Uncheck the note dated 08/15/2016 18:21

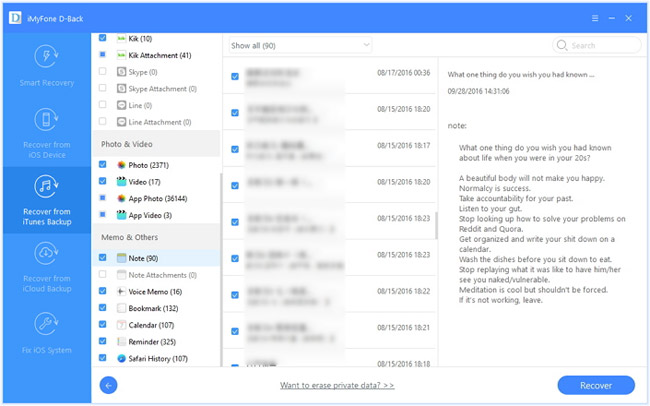[235, 331]
